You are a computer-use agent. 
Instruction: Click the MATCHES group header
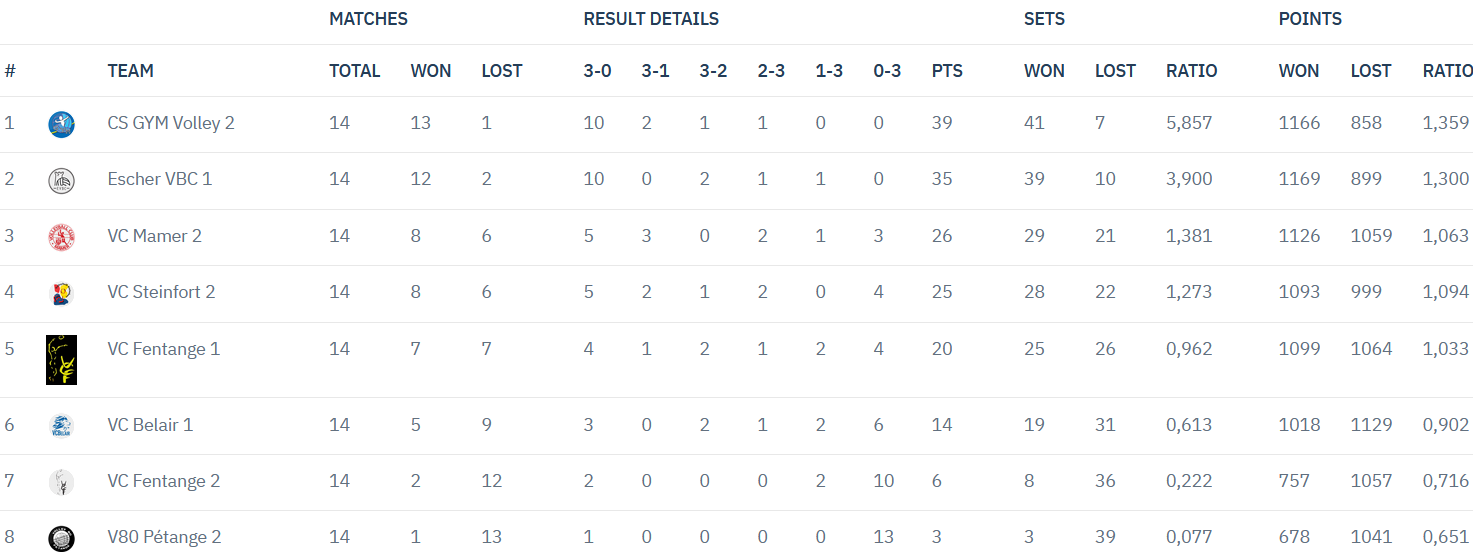368,19
